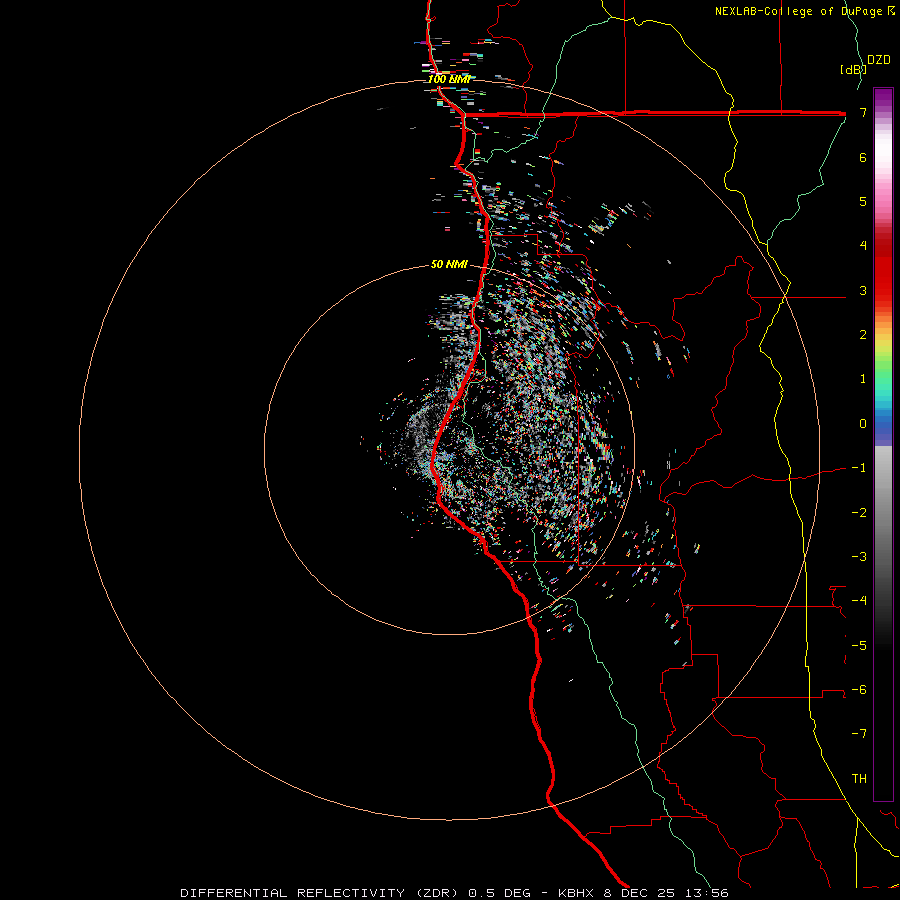Click the 50 NMI range ring label
The image size is (900, 900).
pyautogui.click(x=449, y=264)
